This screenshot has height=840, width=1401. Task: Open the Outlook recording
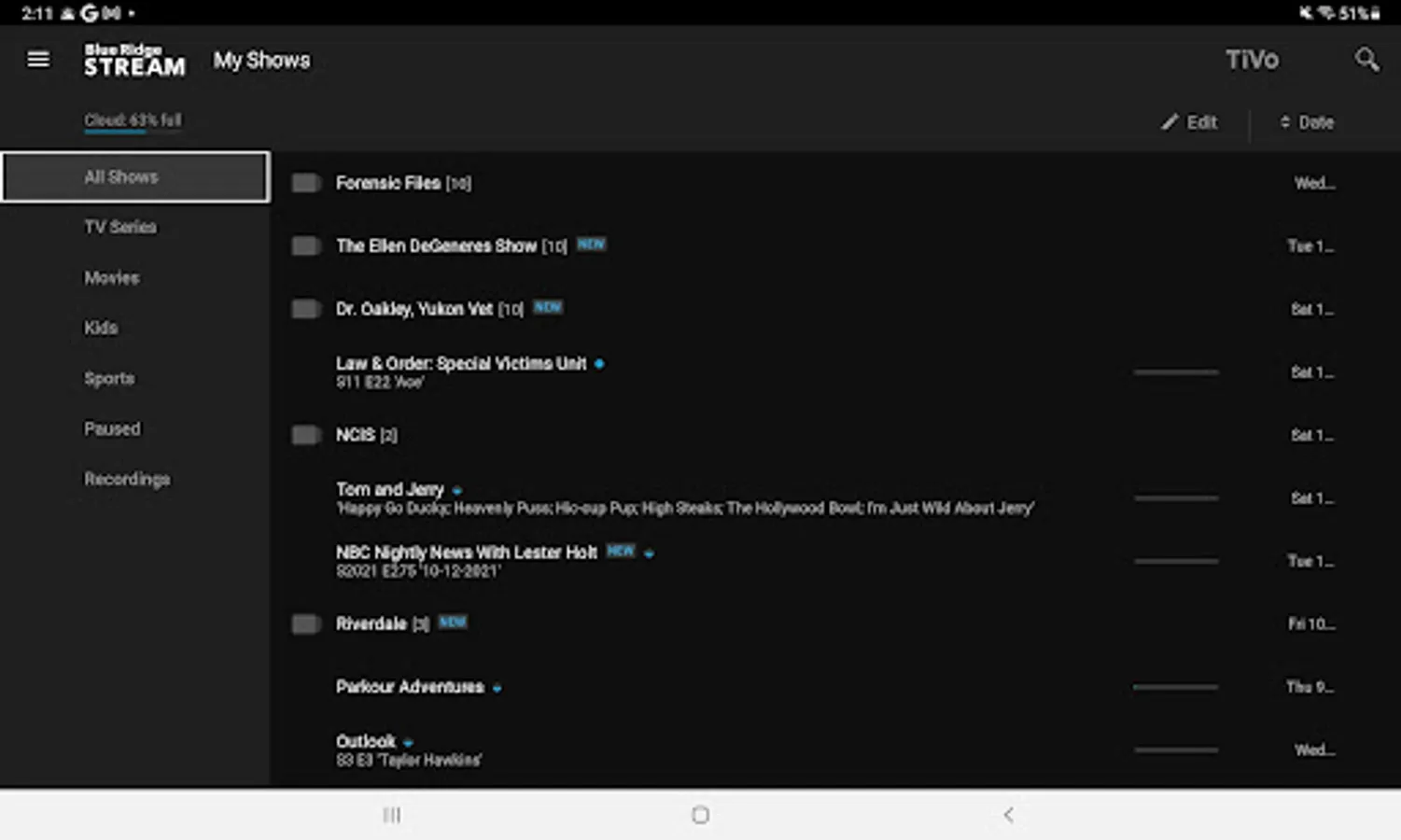click(x=366, y=741)
